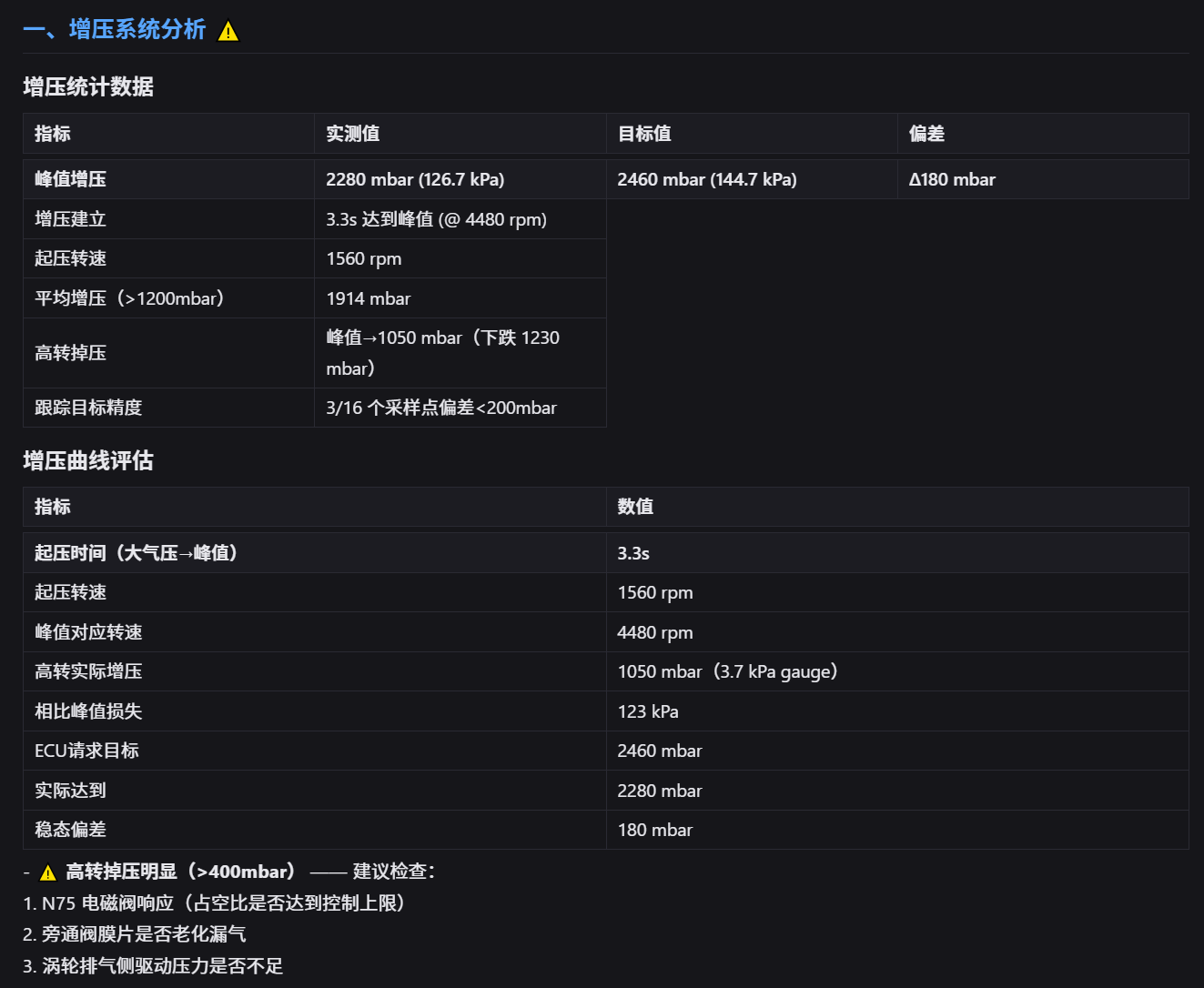Click the warning icon before 高转掉压明显
1204x988 pixels.
pyautogui.click(x=48, y=873)
